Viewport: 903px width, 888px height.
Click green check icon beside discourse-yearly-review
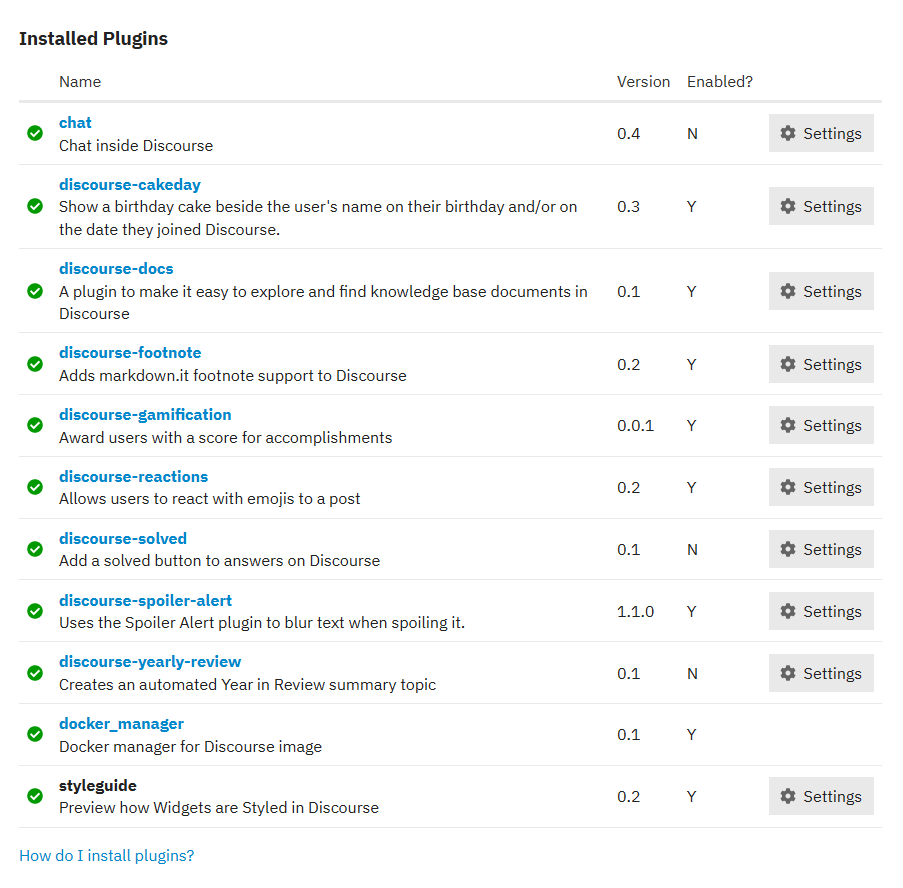35,673
